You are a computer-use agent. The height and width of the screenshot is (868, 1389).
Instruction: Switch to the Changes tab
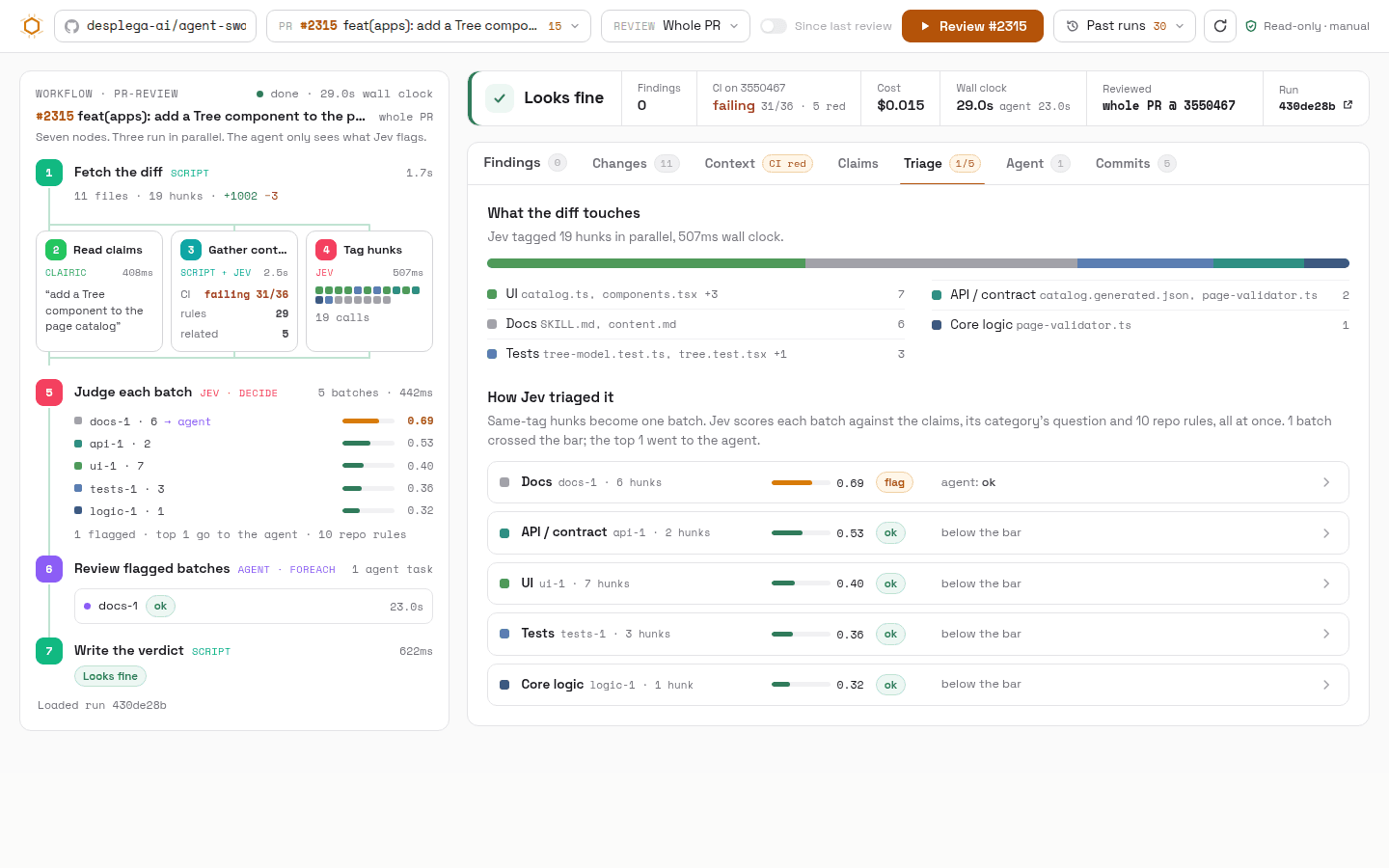coord(636,164)
